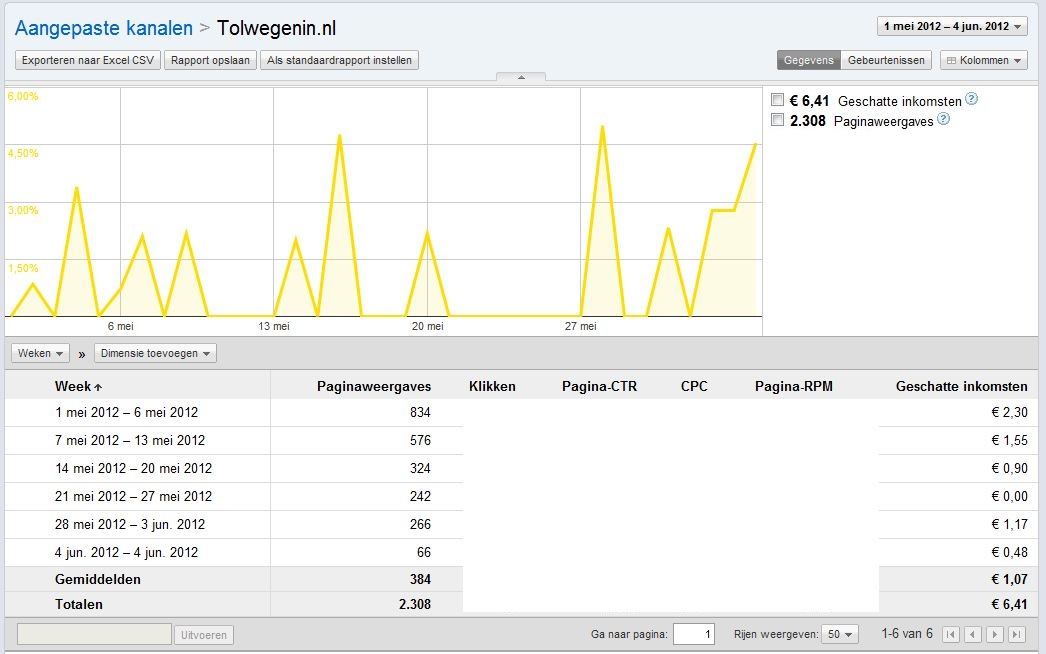The width and height of the screenshot is (1046, 654).
Task: Open the Kolommen dropdown
Action: tap(984, 60)
